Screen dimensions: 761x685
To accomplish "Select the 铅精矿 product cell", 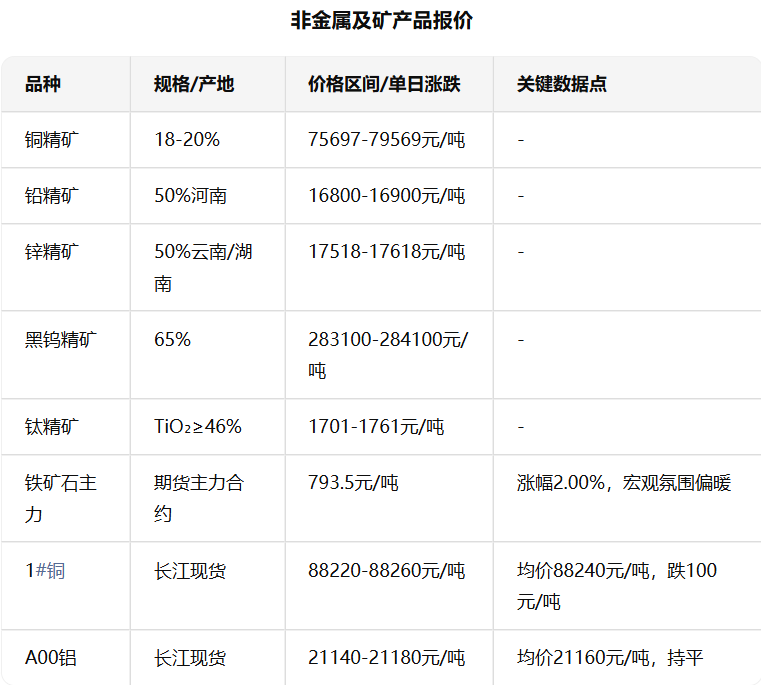I will (52, 196).
